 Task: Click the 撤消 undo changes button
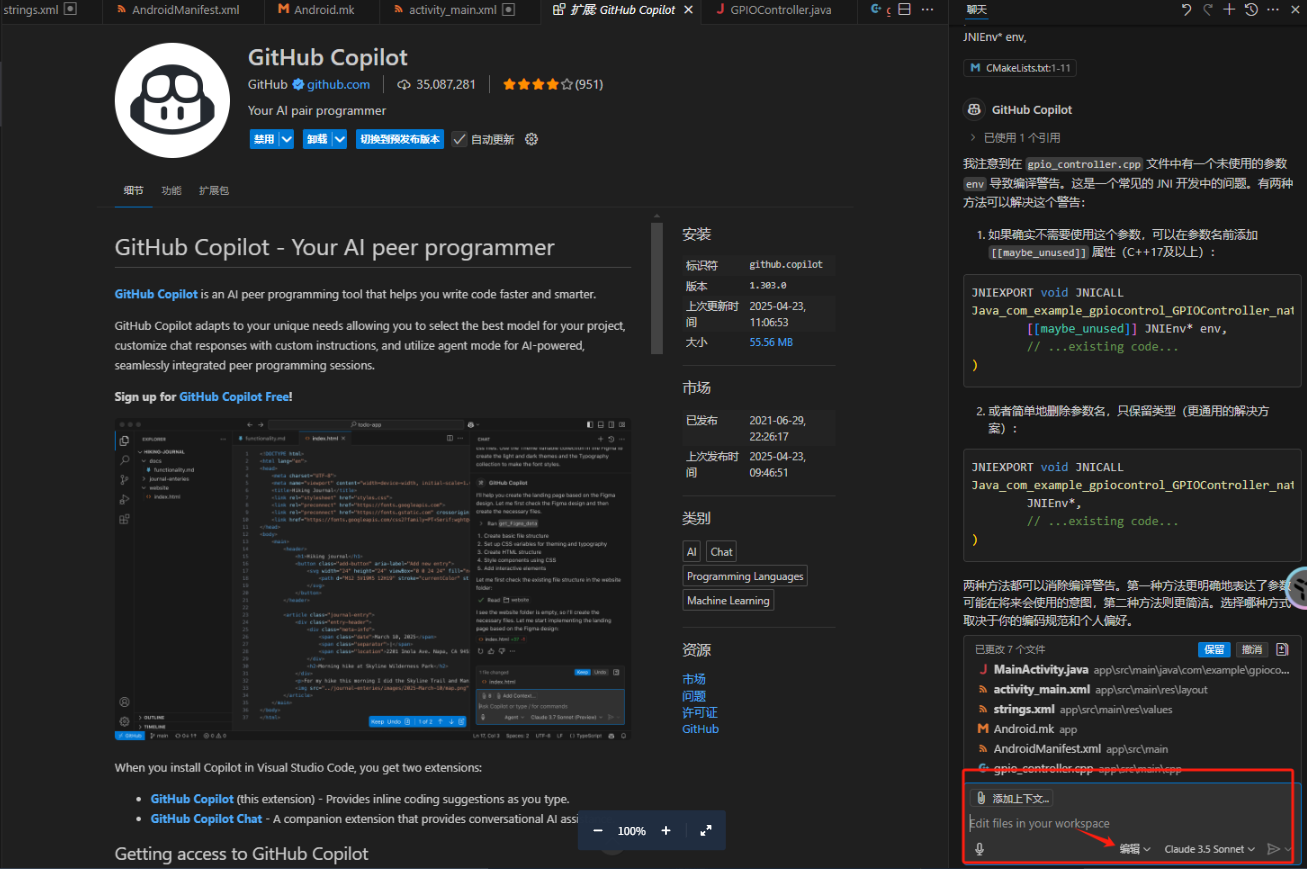1251,649
